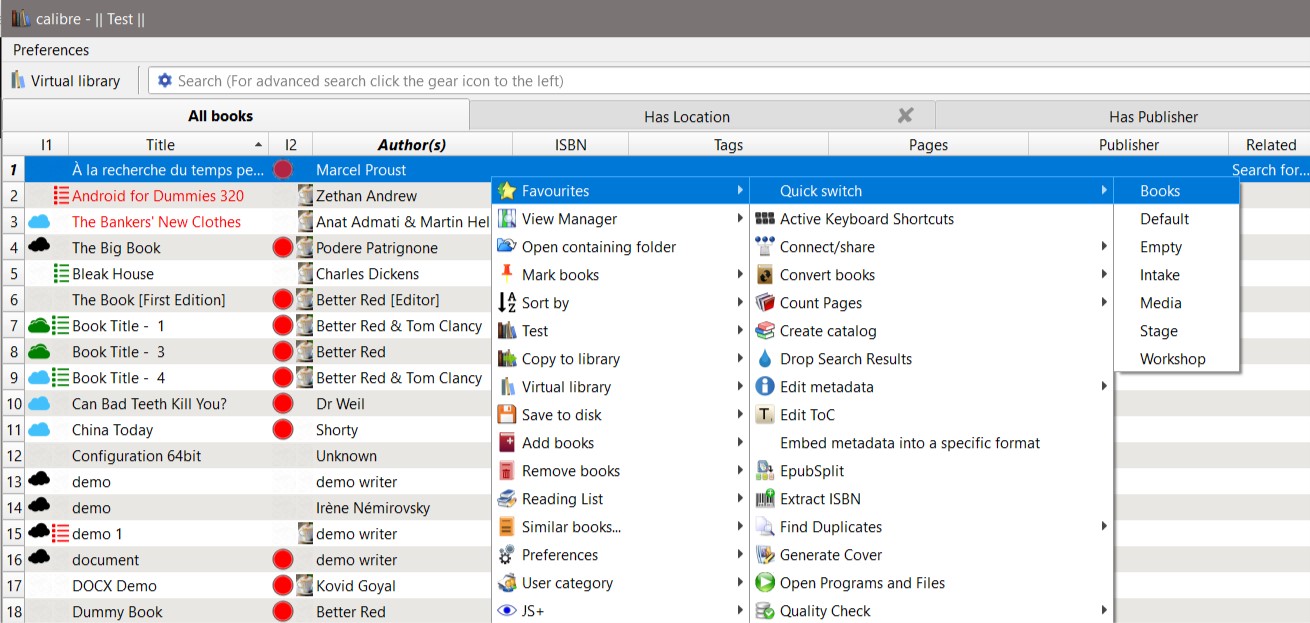Click the View Manager icon
The image size is (1310, 623).
507,219
